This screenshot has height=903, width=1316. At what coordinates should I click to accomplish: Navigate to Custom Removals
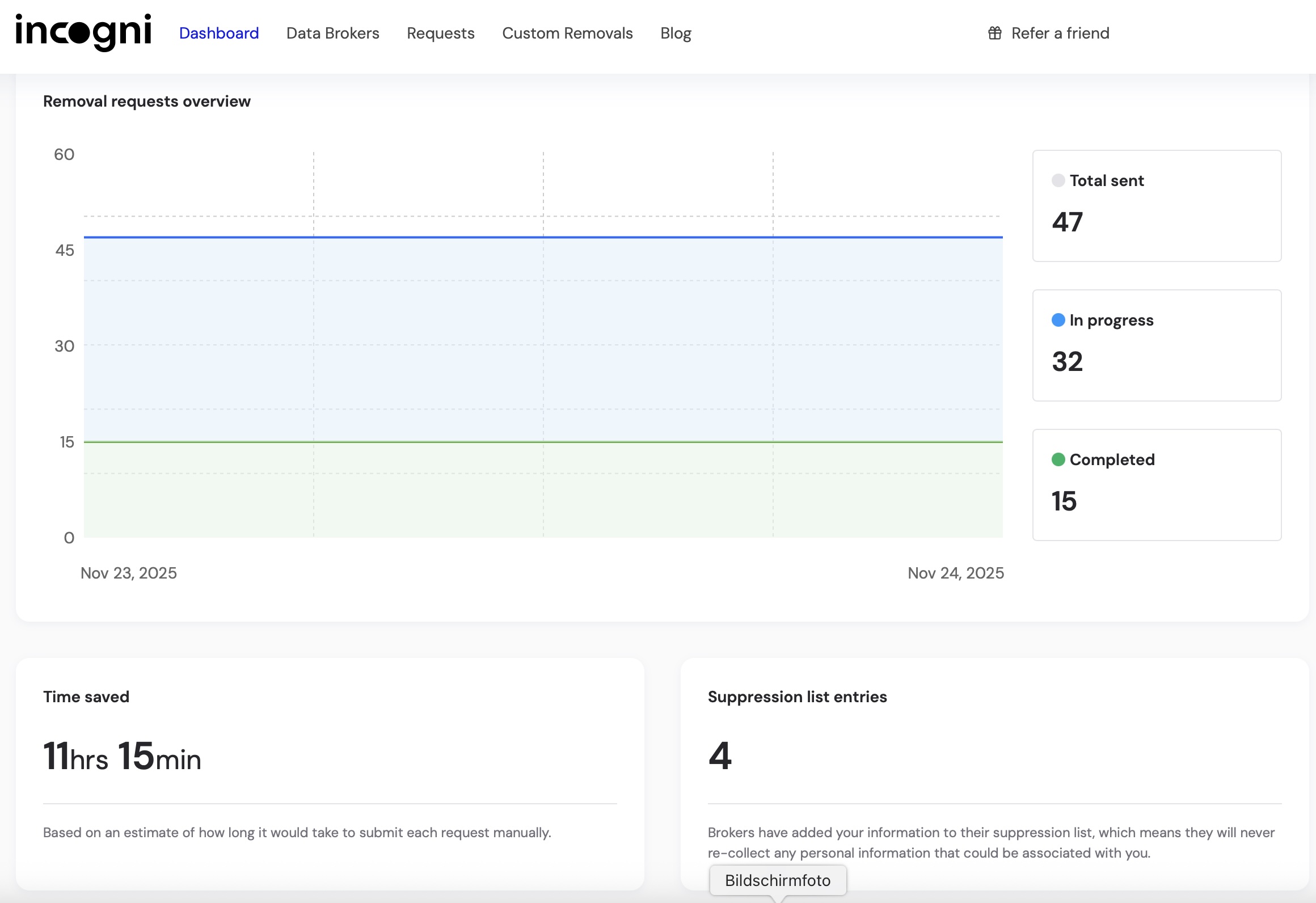[x=567, y=33]
